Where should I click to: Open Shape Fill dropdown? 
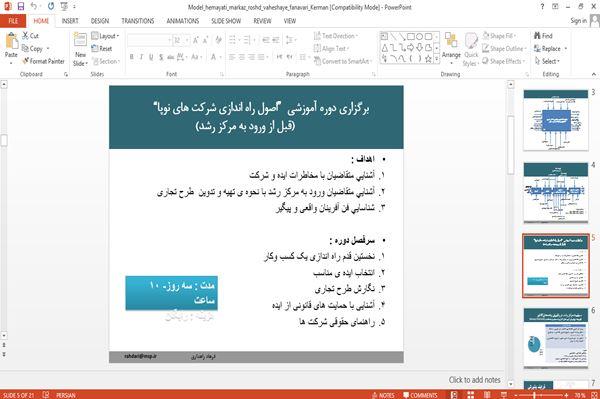pos(499,36)
